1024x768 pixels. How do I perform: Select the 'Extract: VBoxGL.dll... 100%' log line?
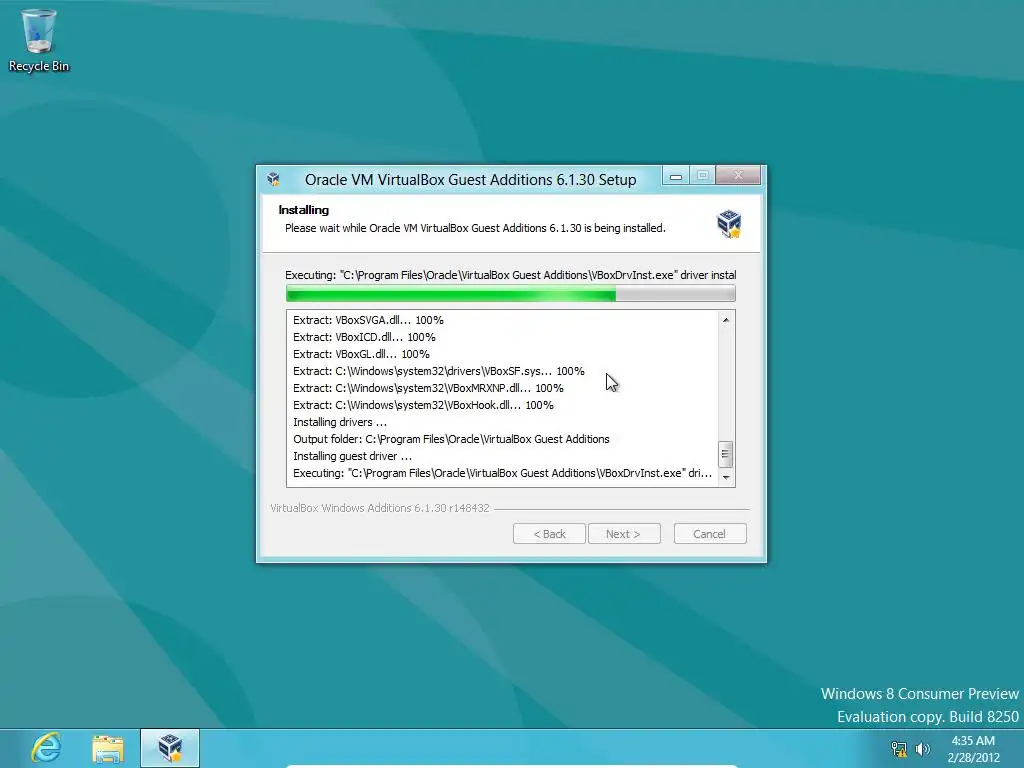tap(361, 354)
